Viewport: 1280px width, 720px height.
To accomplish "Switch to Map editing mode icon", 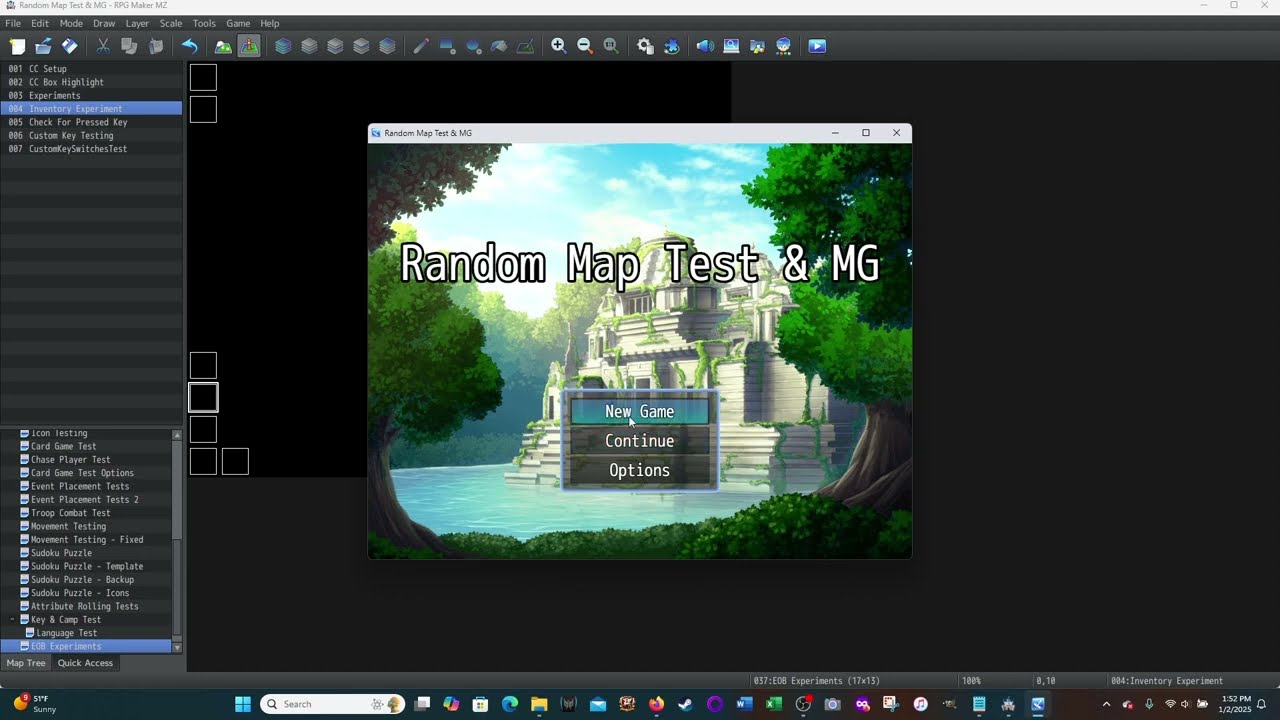I will pyautogui.click(x=223, y=46).
